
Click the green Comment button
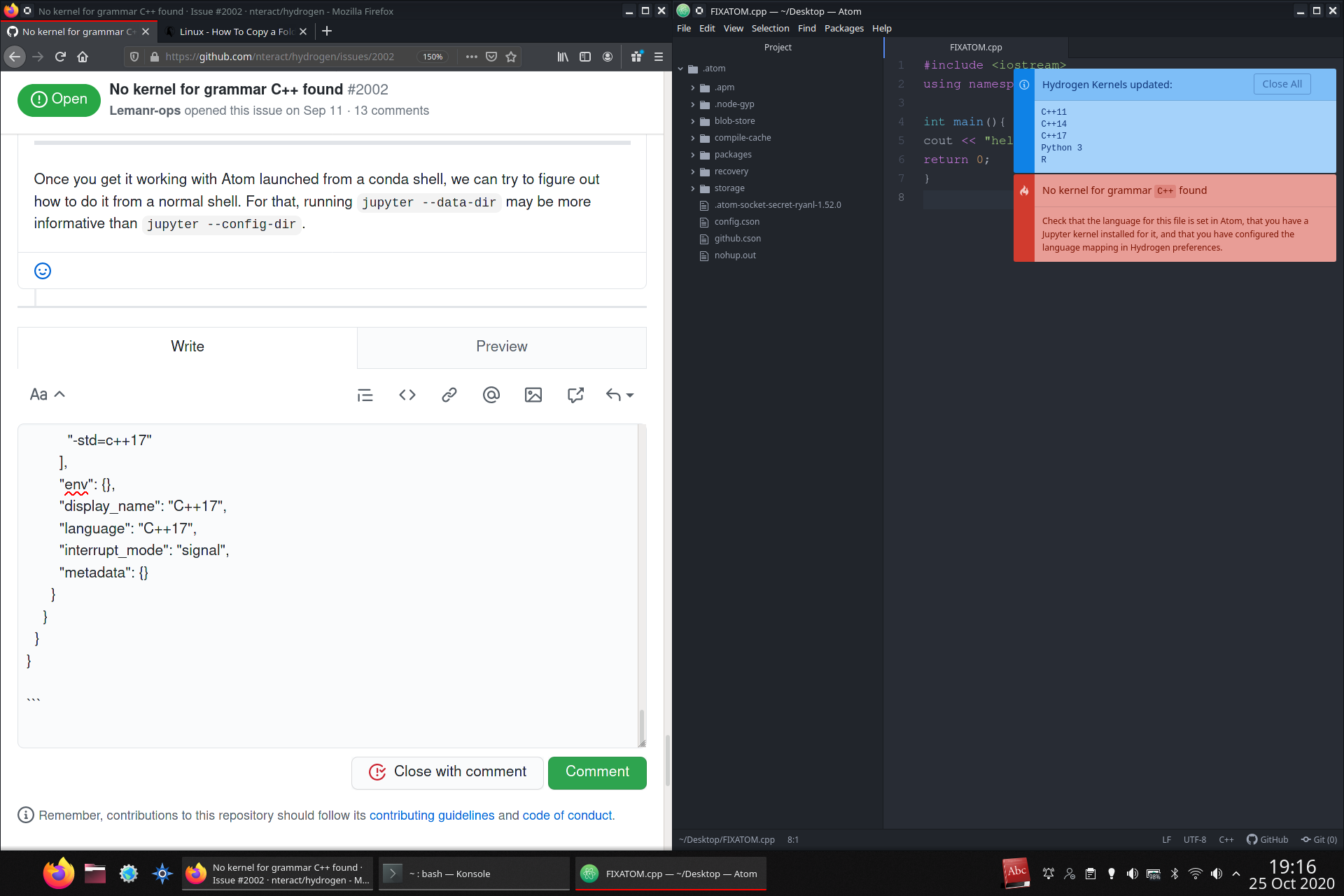click(596, 772)
